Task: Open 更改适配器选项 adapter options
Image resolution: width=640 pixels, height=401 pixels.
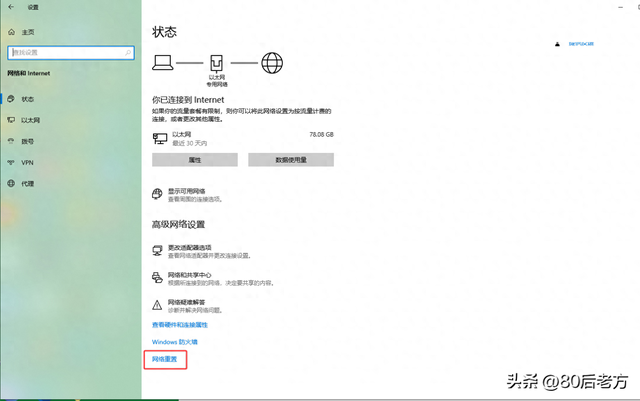Action: tap(190, 247)
